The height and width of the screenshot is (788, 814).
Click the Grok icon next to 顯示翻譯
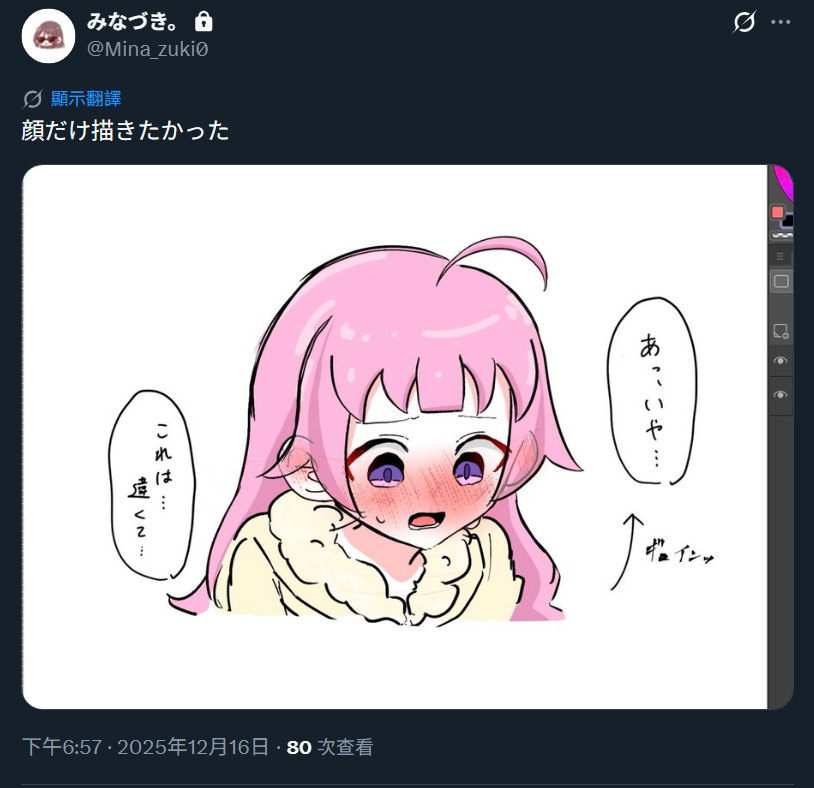point(32,99)
